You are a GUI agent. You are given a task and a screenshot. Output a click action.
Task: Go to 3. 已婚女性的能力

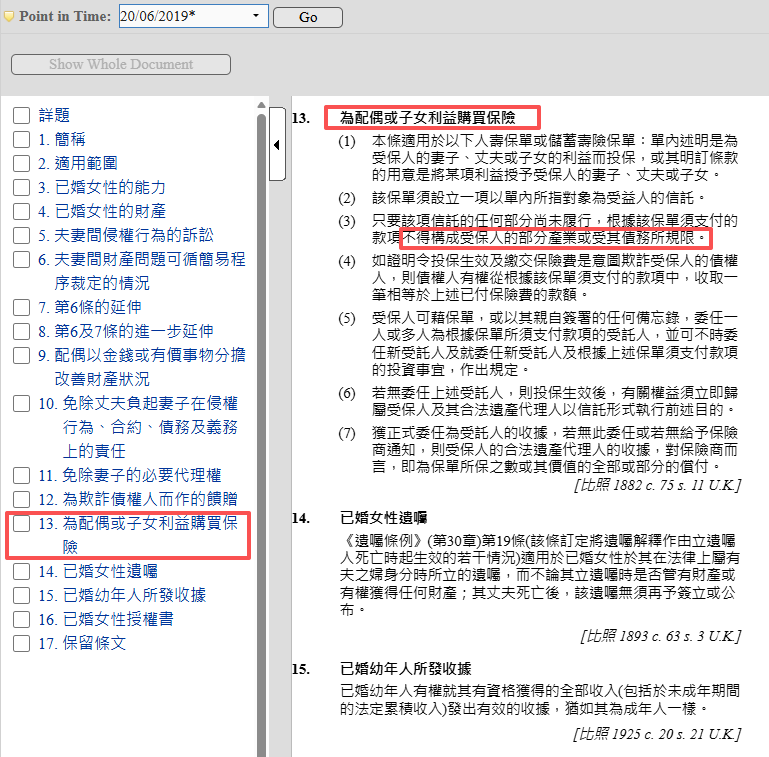pos(102,187)
